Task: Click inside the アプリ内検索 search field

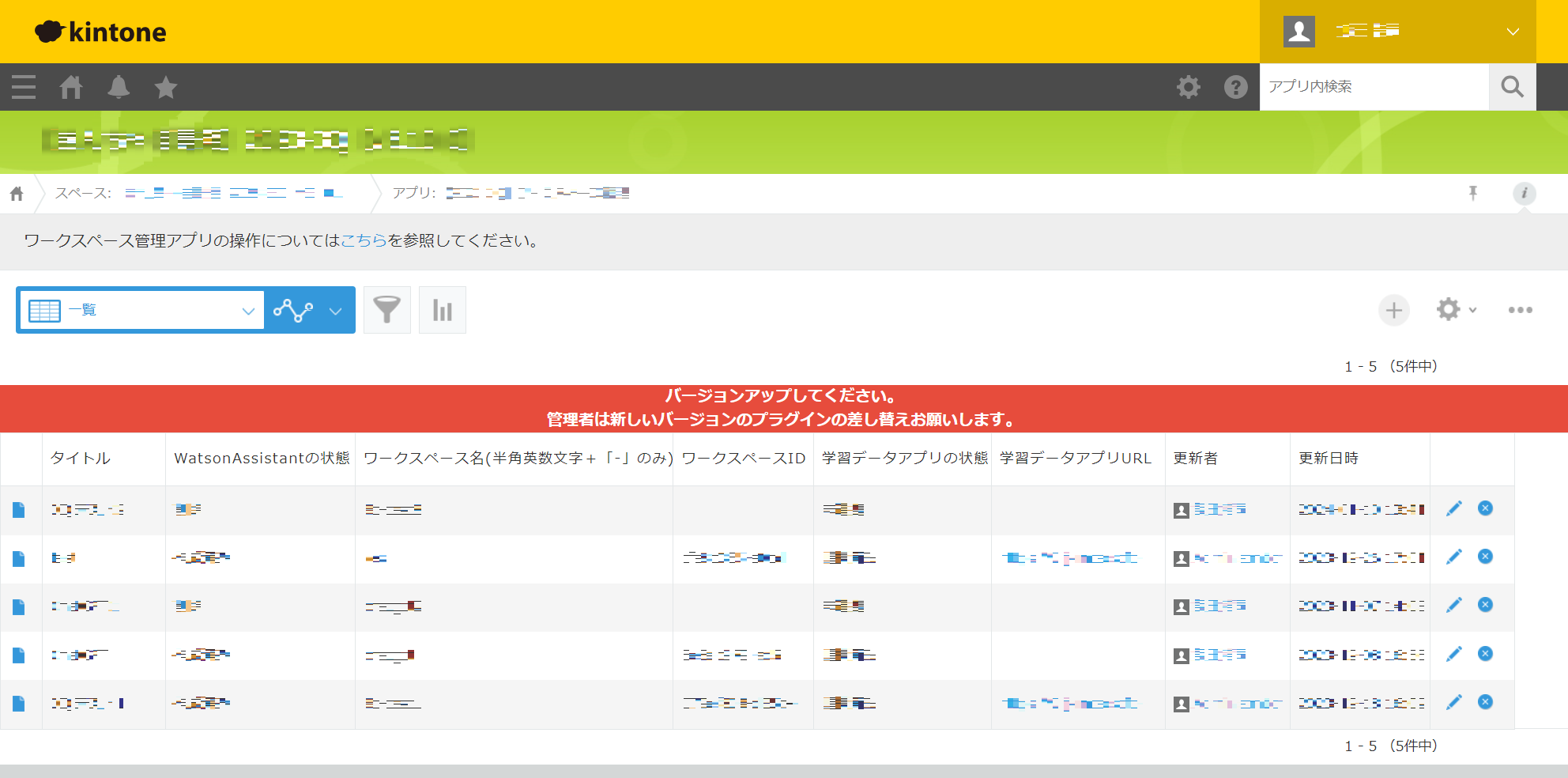Action: pos(1374,87)
